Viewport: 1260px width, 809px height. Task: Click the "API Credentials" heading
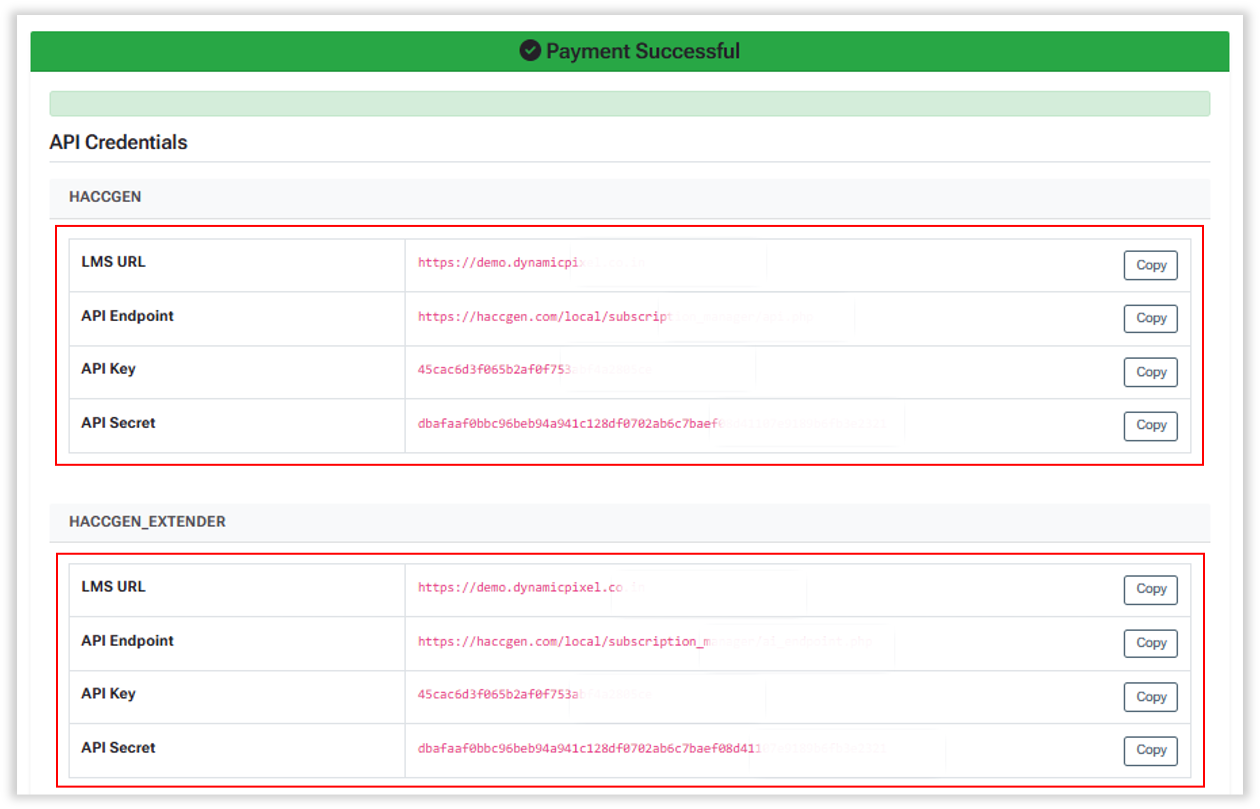[x=118, y=142]
